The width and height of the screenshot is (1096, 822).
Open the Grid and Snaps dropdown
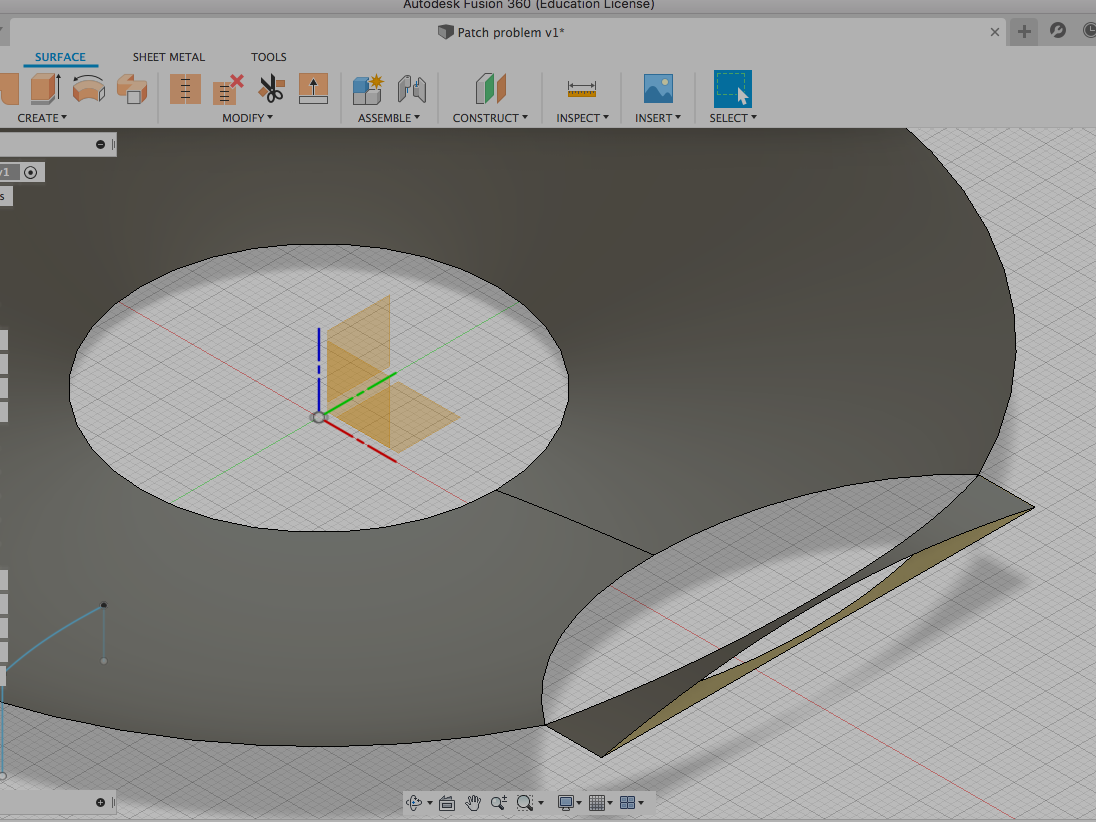pos(598,802)
